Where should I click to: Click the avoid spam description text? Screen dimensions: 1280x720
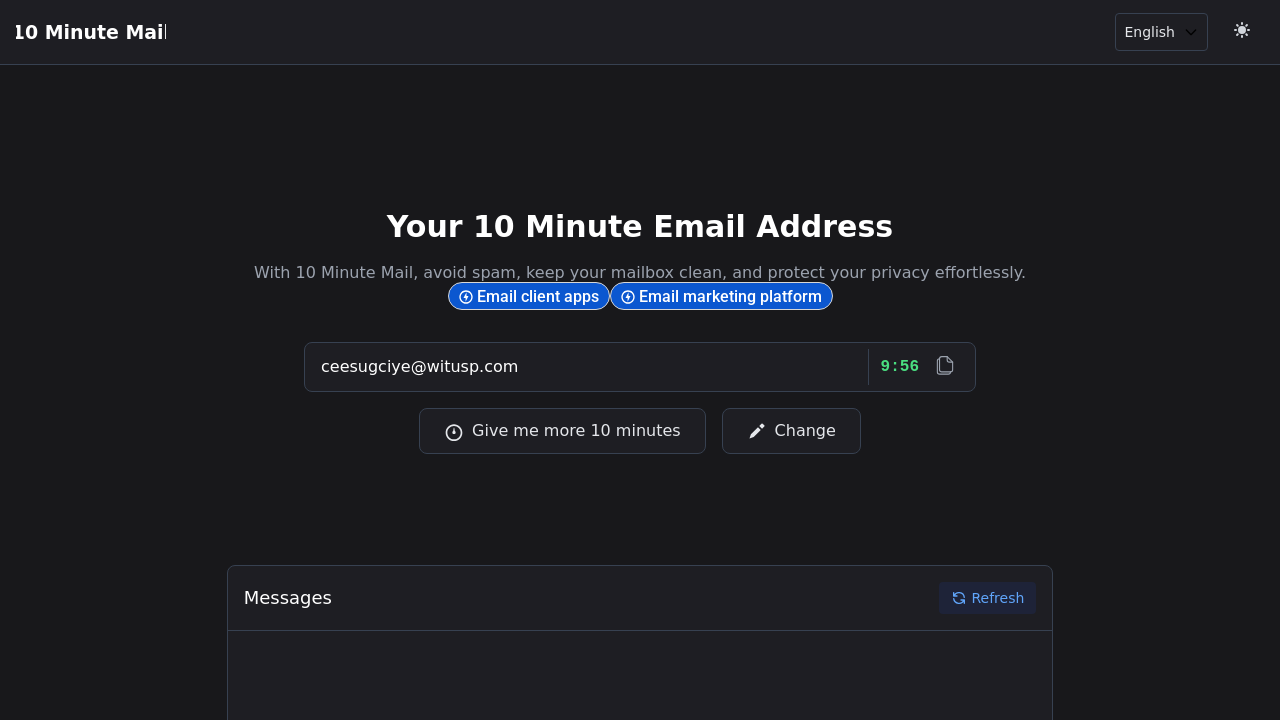pos(640,272)
